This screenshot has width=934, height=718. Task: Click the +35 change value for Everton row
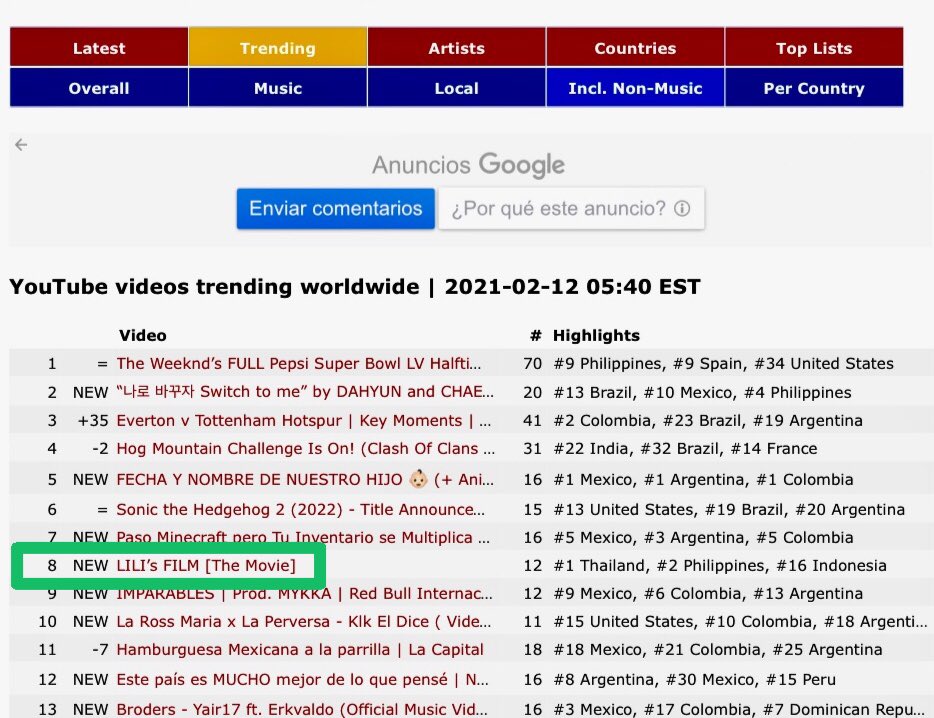(94, 420)
